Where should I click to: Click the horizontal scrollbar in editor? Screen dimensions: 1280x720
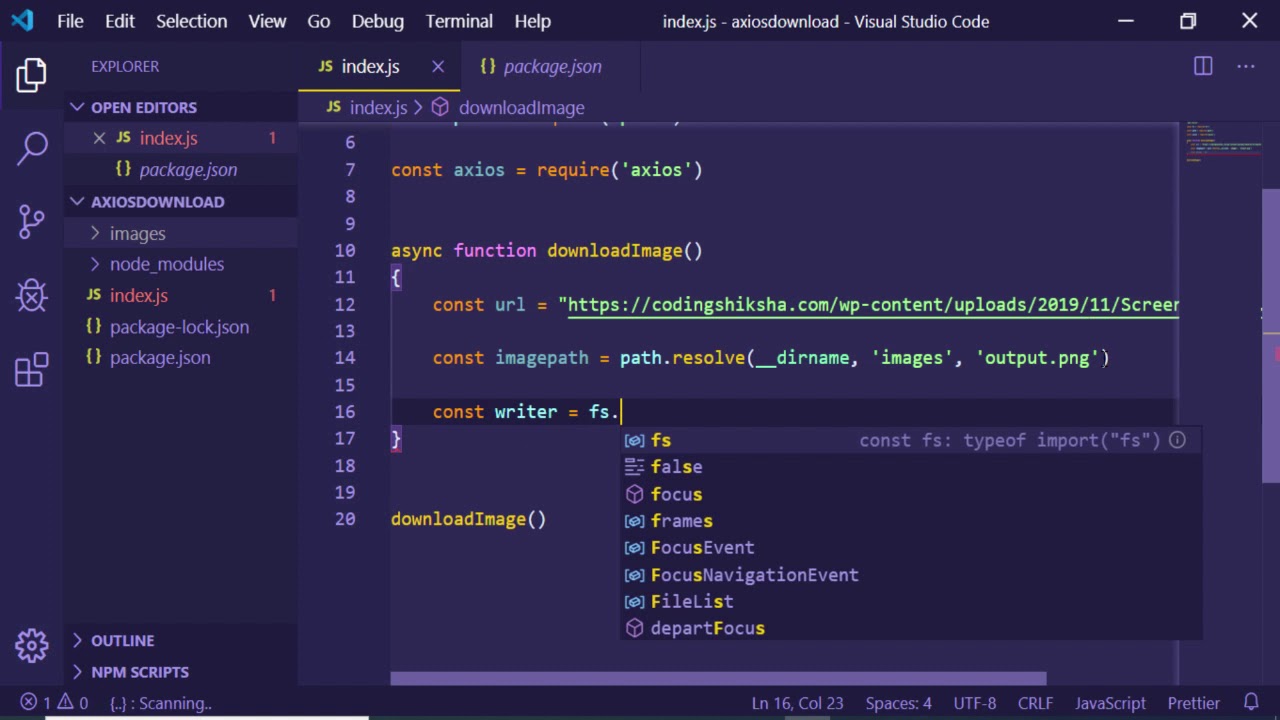coord(718,679)
